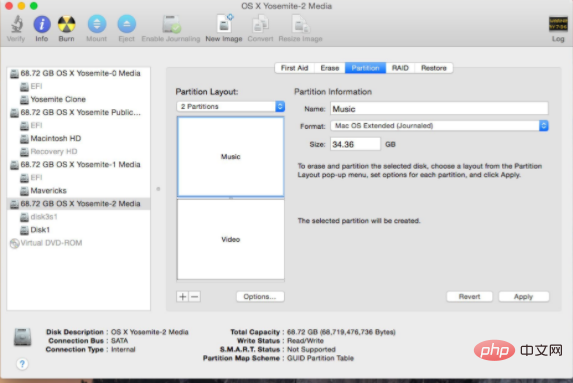Viewport: 573px width, 383px height.
Task: Switch to the Partition tab
Action: pyautogui.click(x=365, y=68)
